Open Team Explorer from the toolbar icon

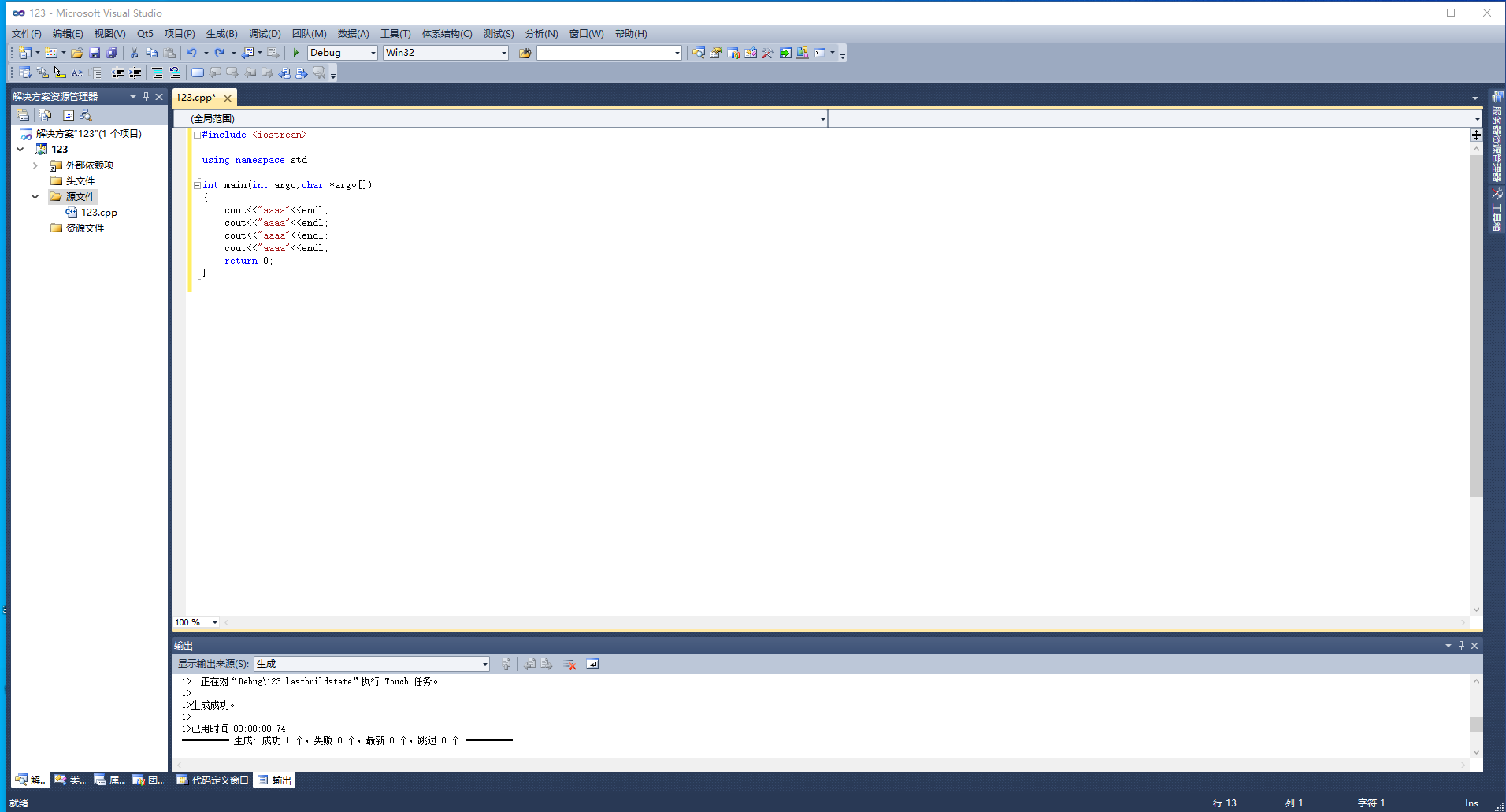(733, 53)
